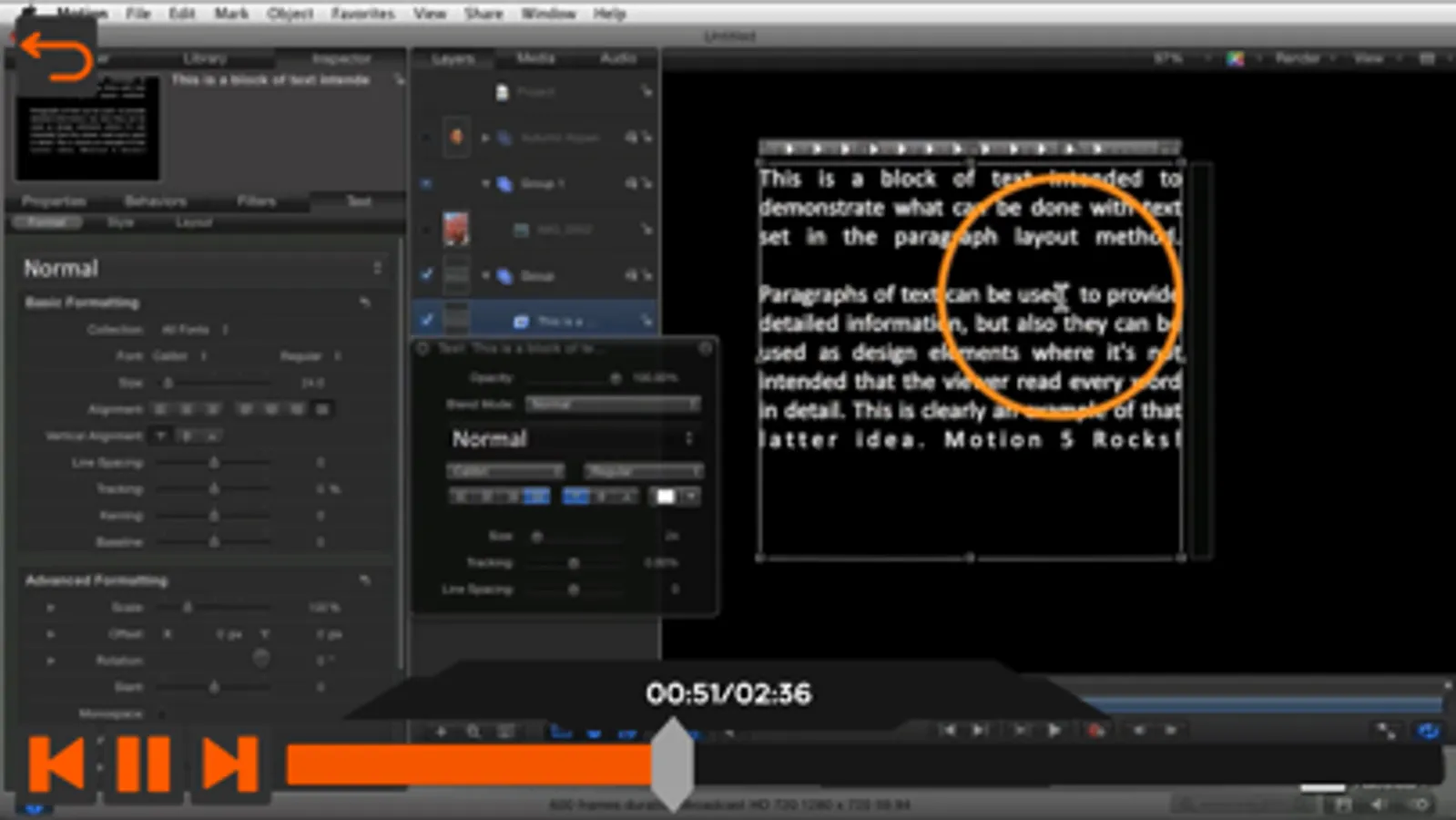Open font family dropdown in HUD
This screenshot has height=820, width=1456.
click(x=504, y=470)
